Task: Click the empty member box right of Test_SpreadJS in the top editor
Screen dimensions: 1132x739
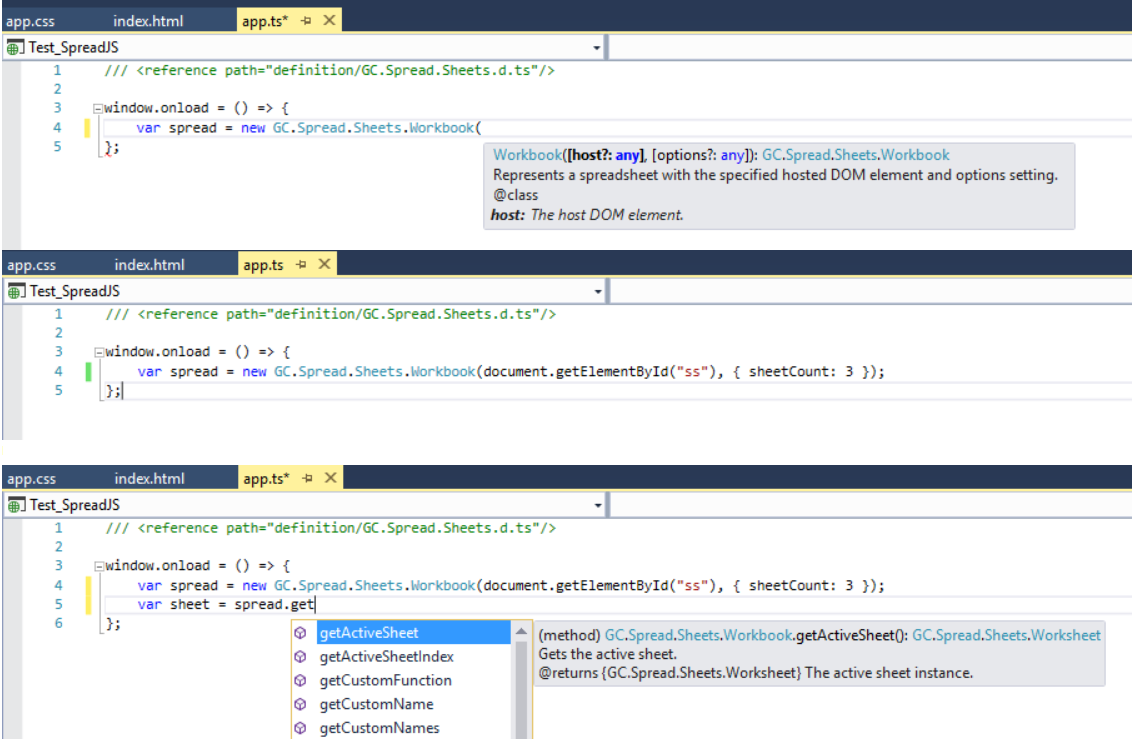Action: click(868, 47)
